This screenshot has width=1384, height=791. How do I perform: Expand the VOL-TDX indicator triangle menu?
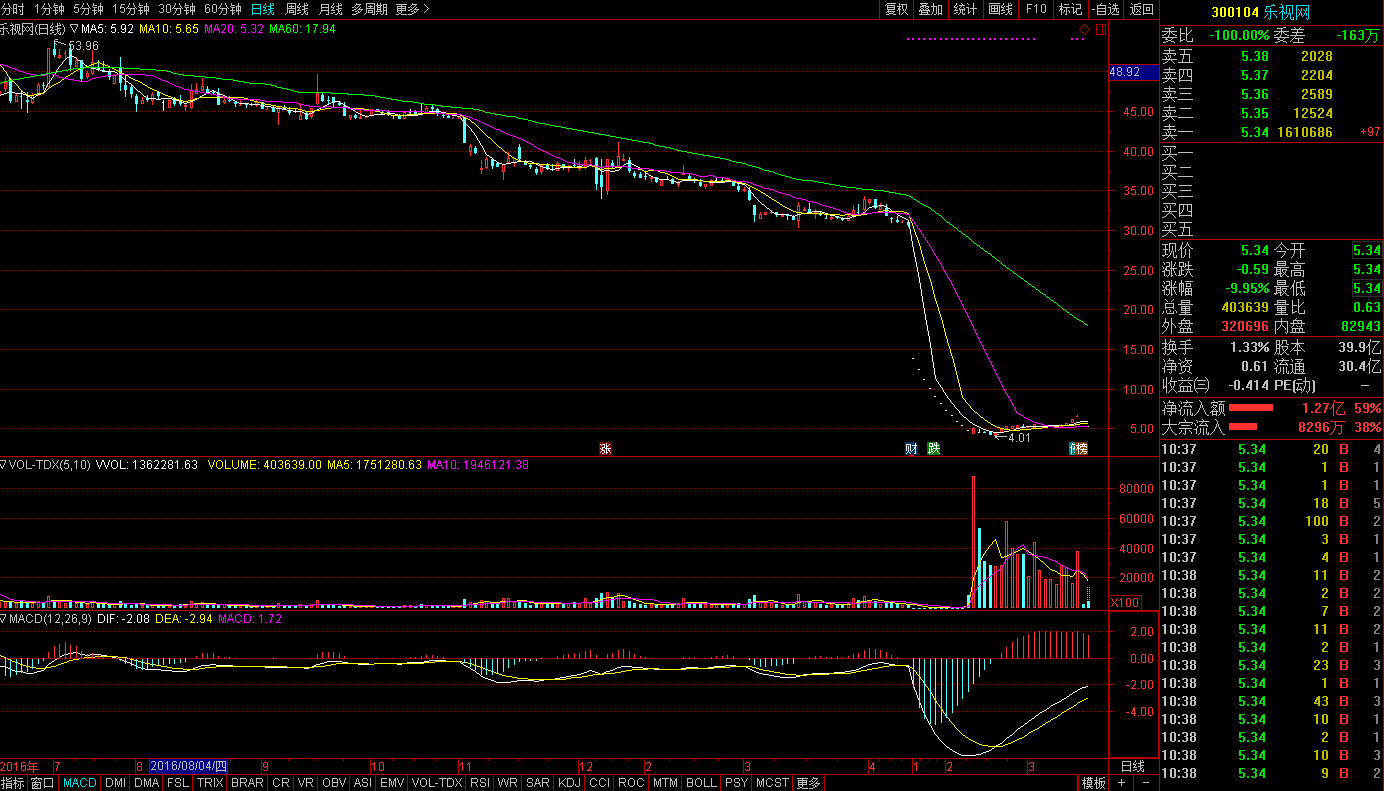4,465
